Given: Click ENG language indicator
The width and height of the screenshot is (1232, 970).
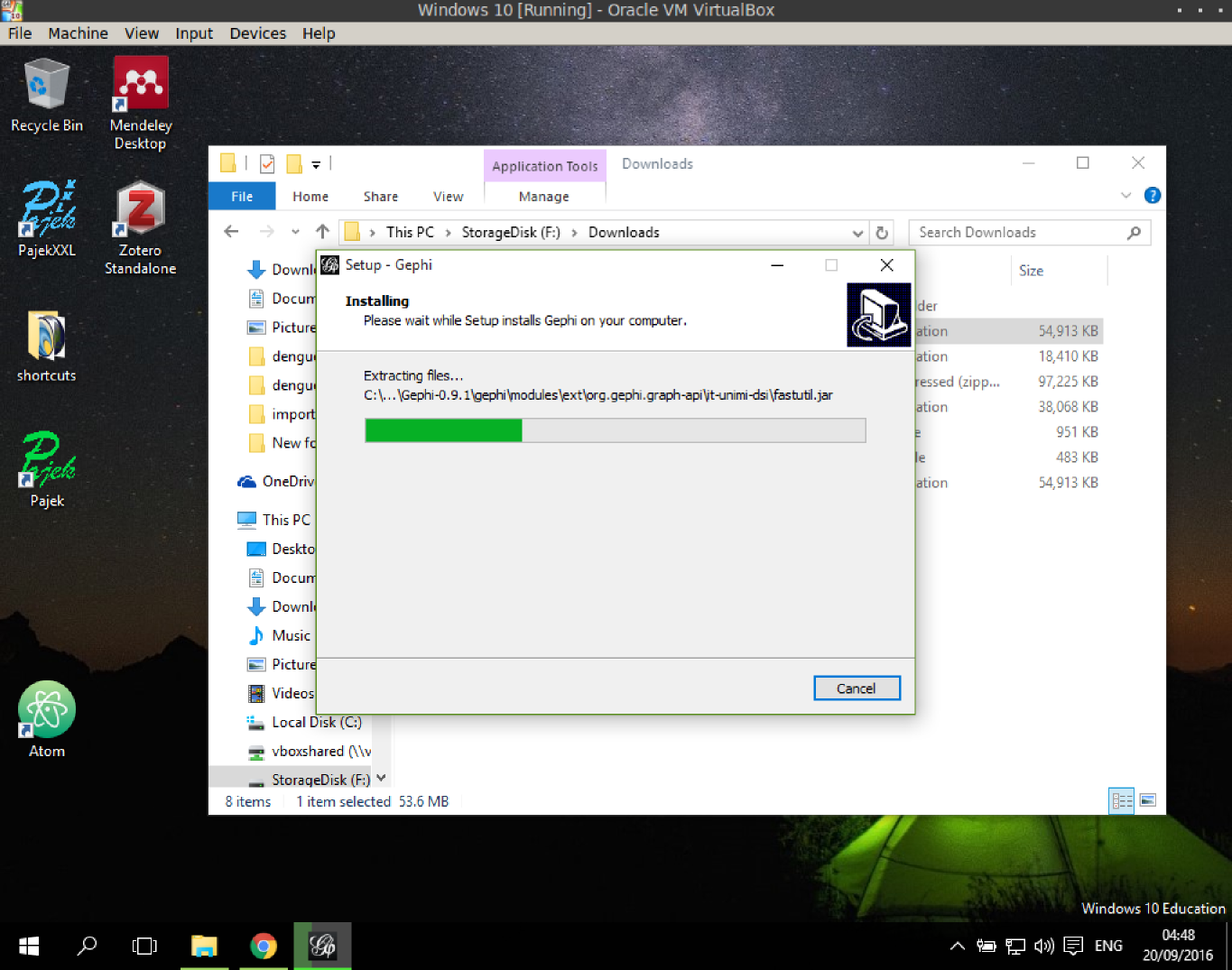Looking at the screenshot, I should coord(1108,946).
